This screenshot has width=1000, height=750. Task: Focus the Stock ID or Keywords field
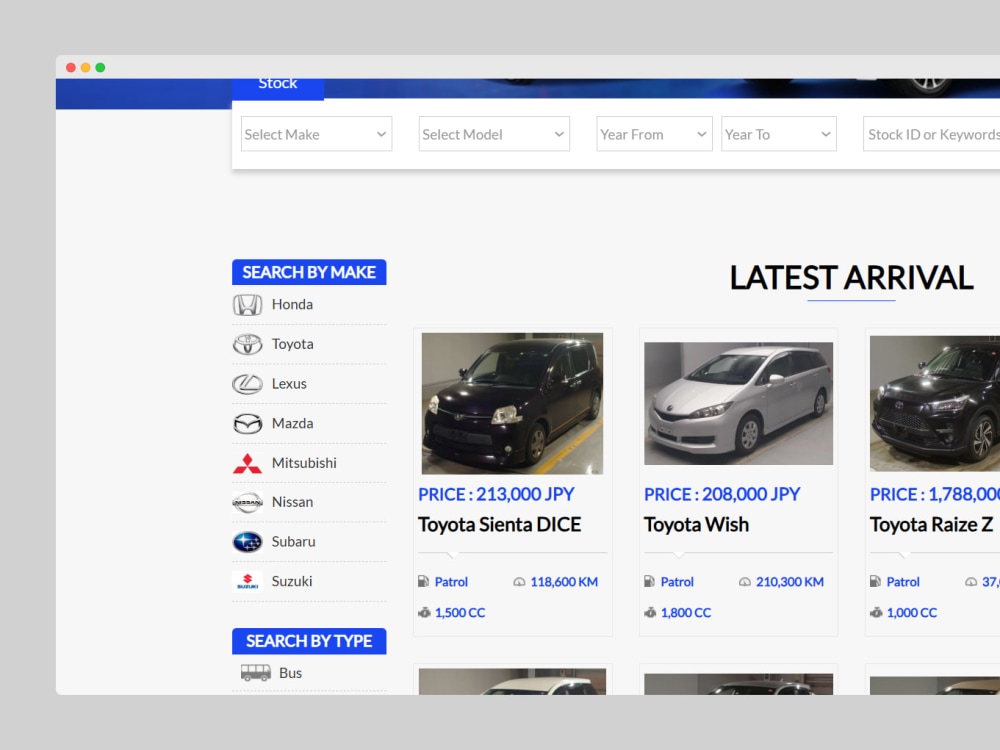pyautogui.click(x=931, y=134)
